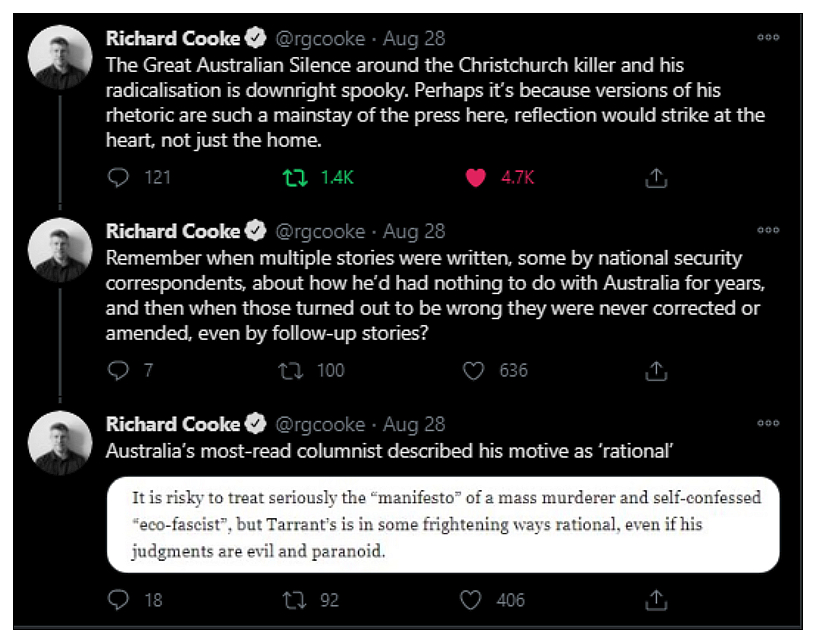Share the Great Australian Silence tweet
Viewport: 816px width, 643px height.
(x=656, y=178)
